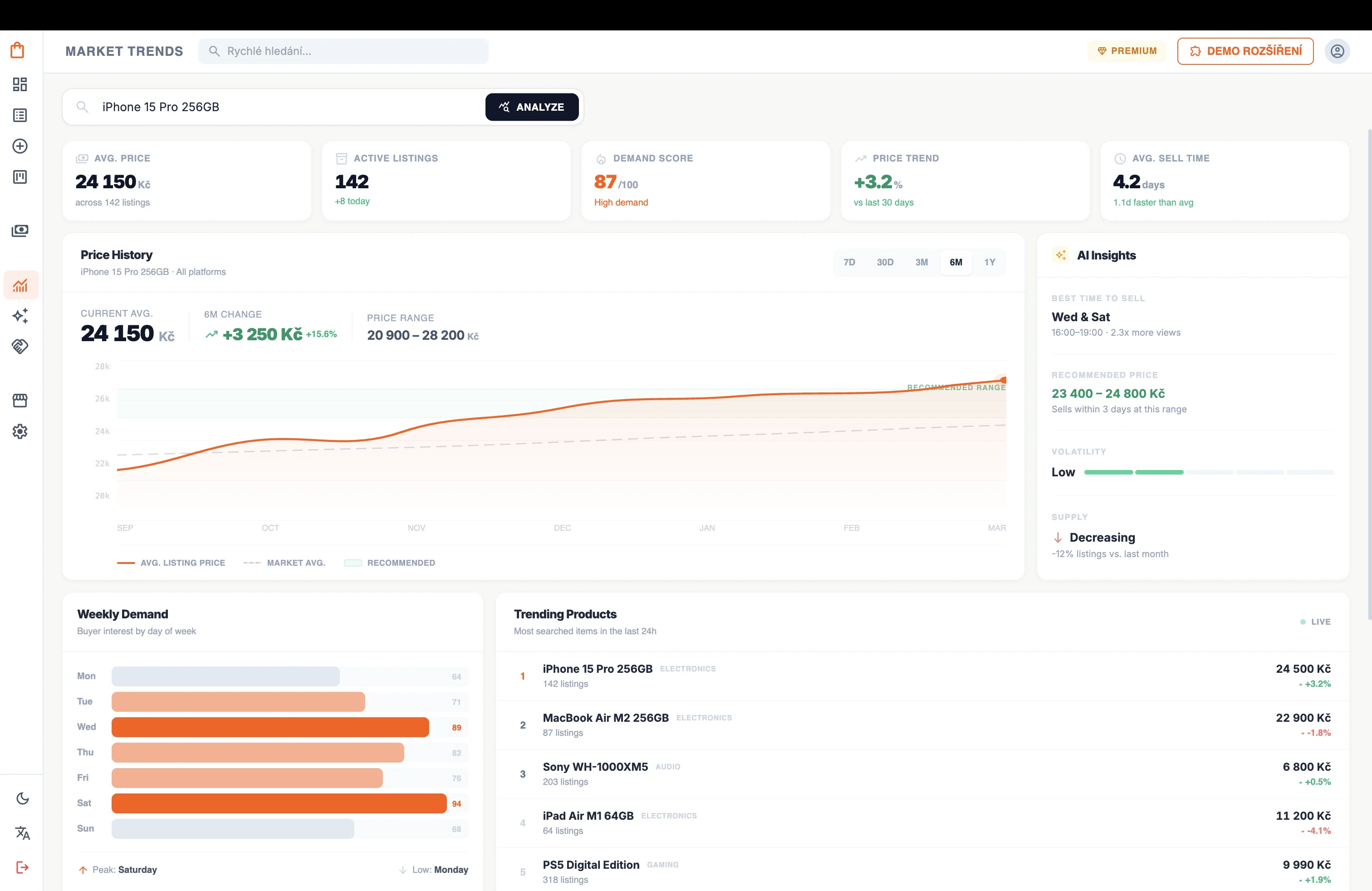Viewport: 1372px width, 891px height.
Task: Select the active market trends chart icon
Action: [x=21, y=285]
